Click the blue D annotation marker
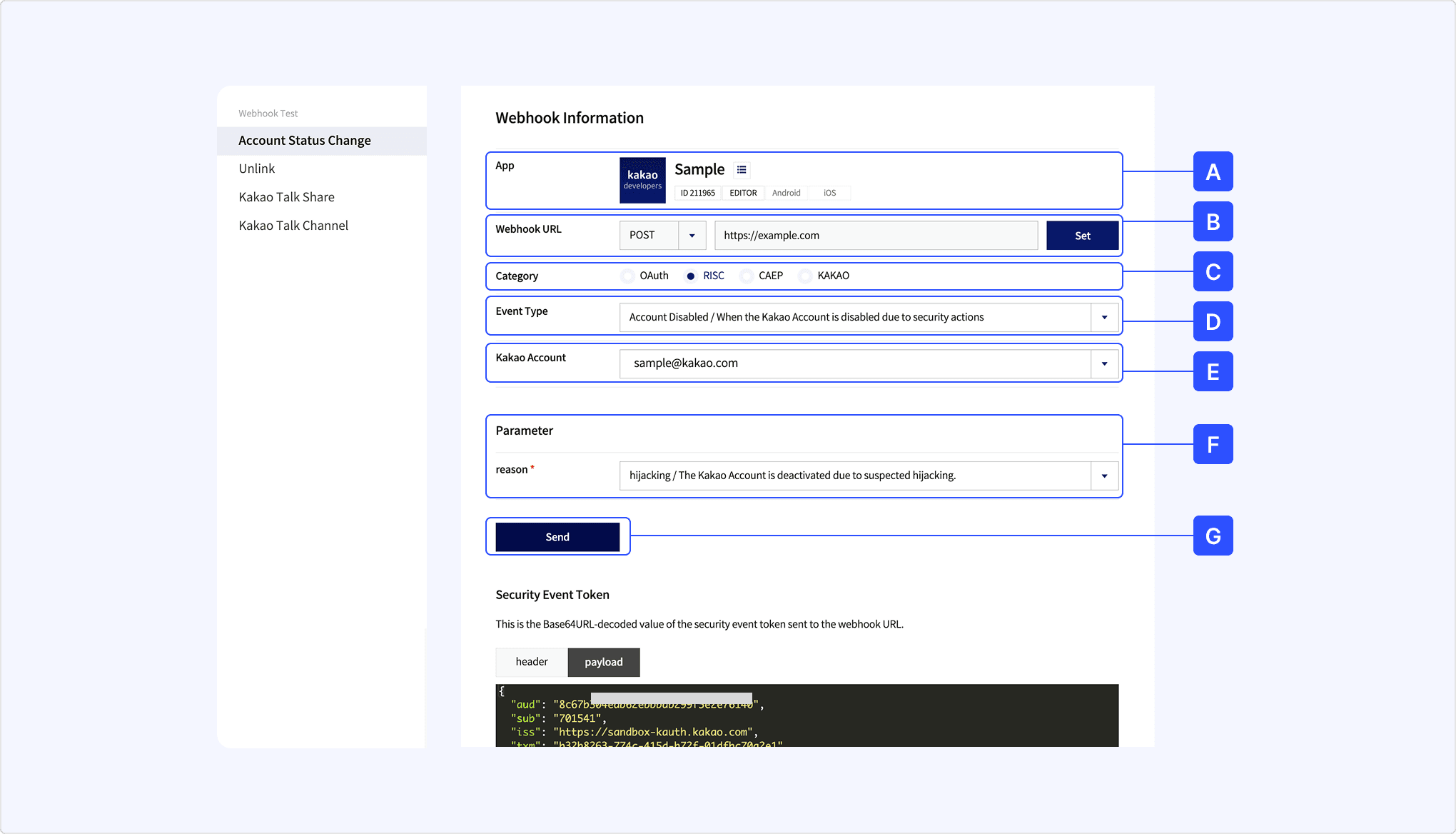This screenshot has height=834, width=1456. tap(1213, 321)
